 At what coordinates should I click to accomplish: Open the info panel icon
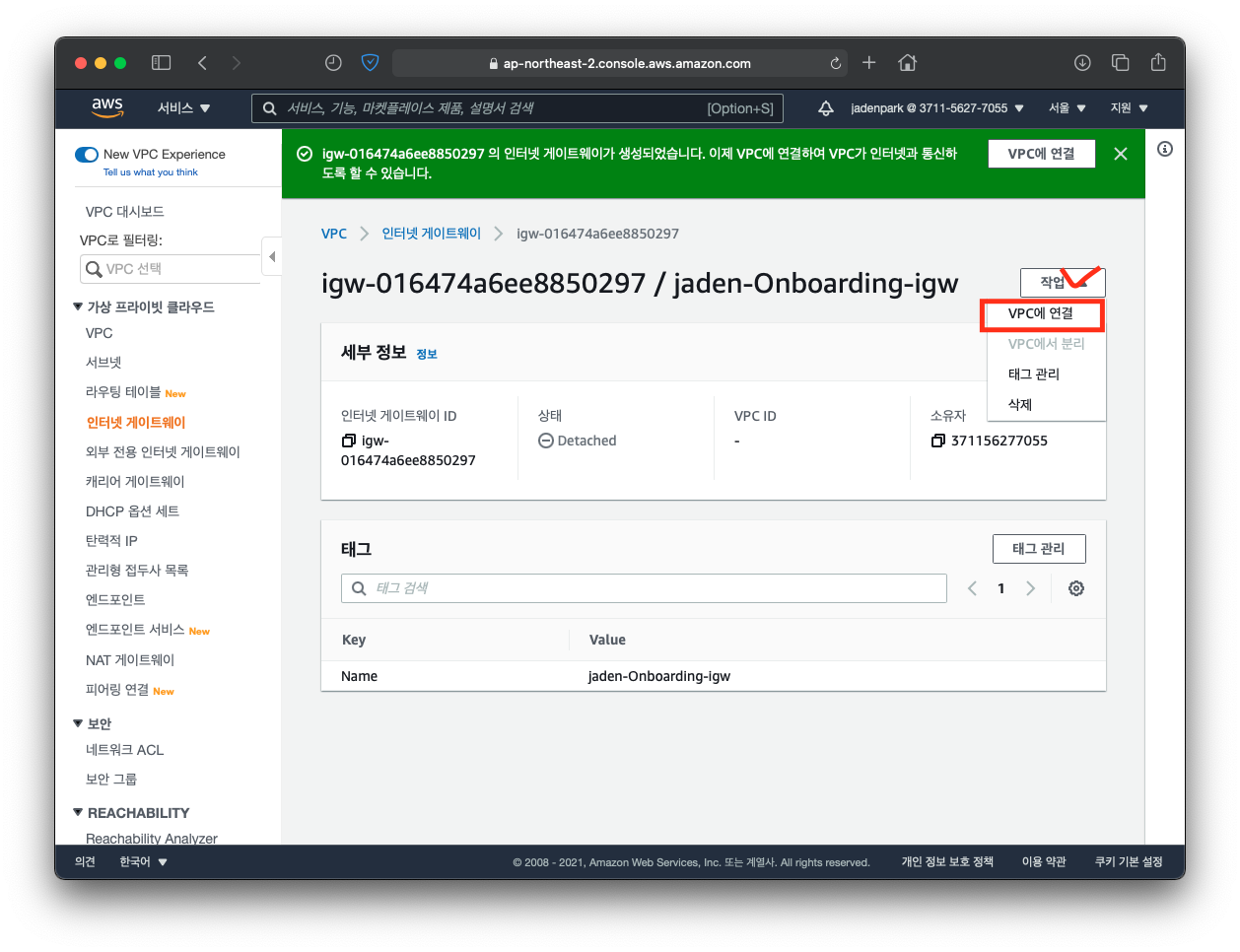click(1165, 149)
